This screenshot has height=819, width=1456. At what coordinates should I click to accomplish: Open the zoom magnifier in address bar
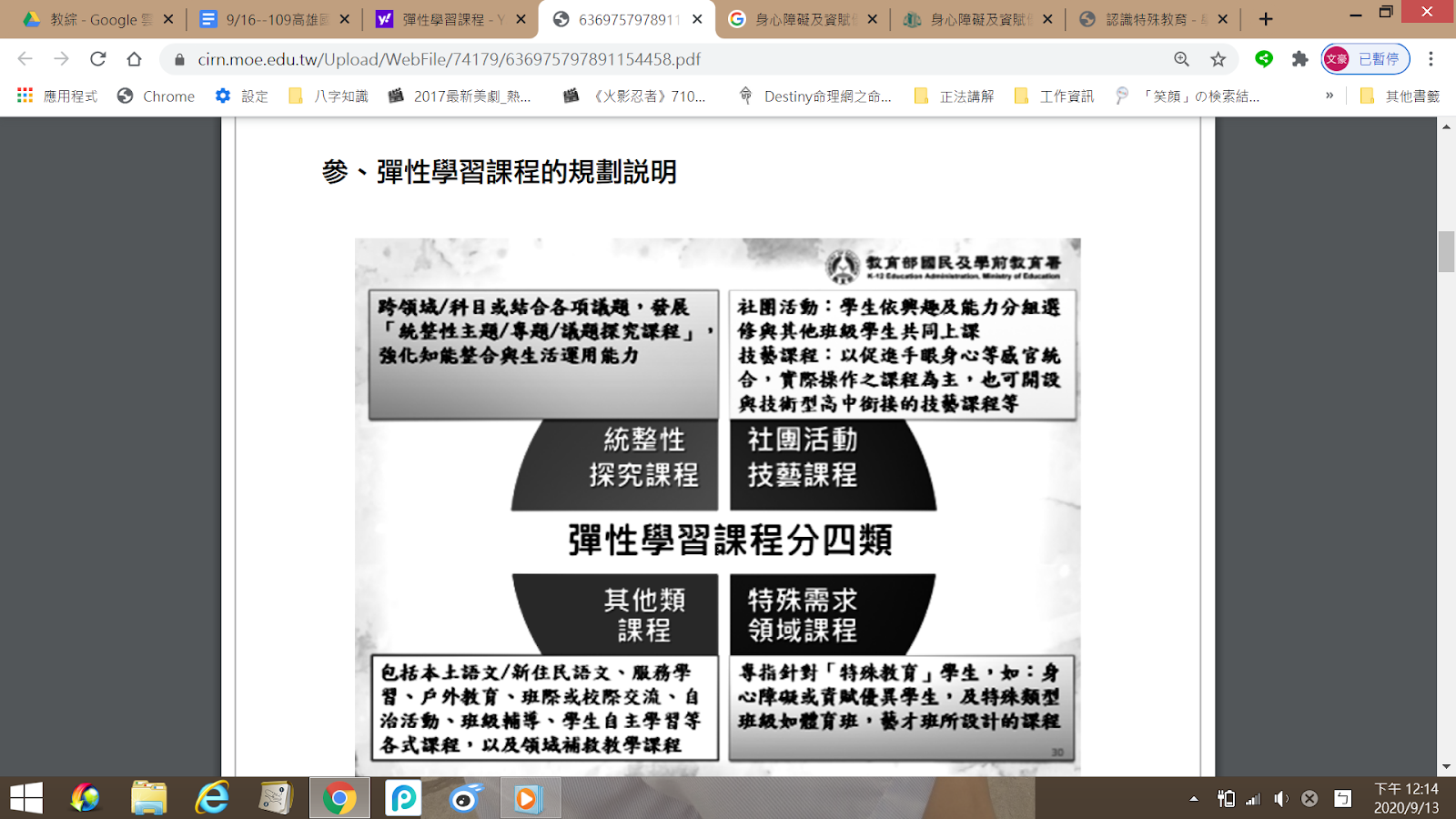tap(1181, 59)
